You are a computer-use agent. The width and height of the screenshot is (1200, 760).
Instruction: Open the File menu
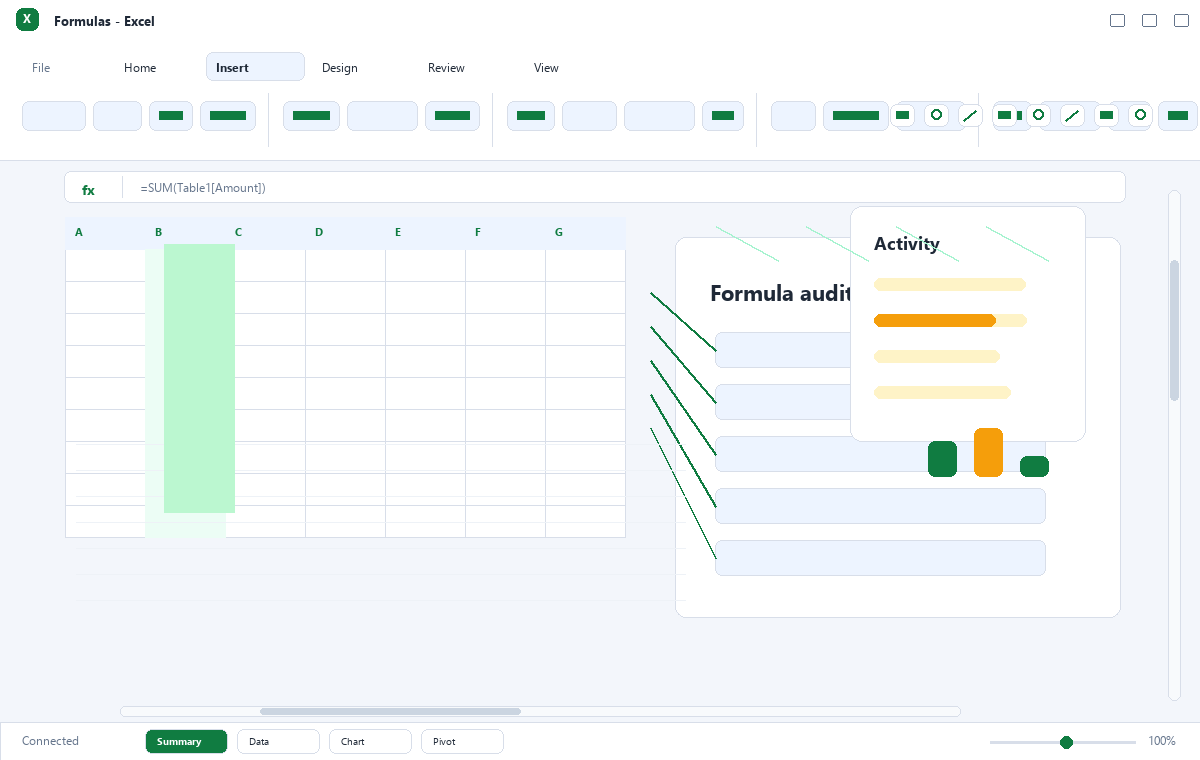tap(41, 68)
